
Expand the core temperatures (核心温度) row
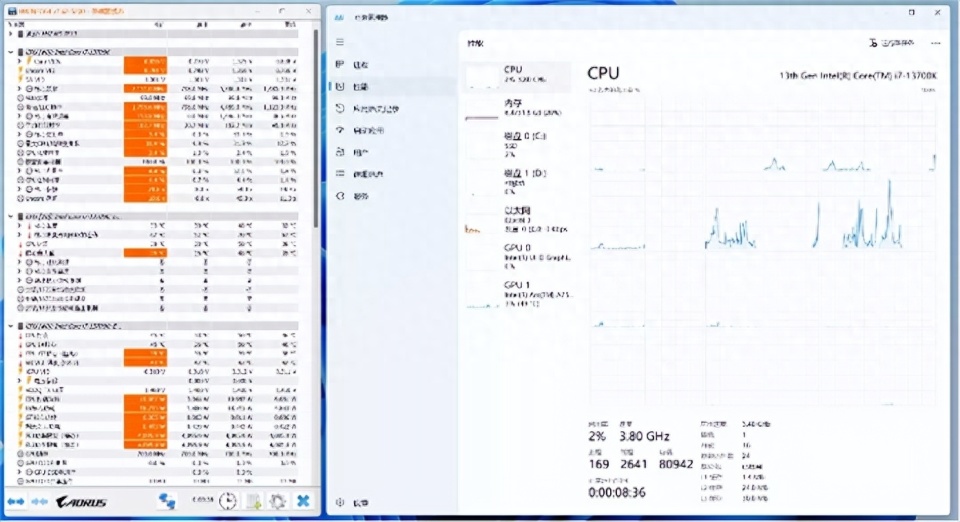click(x=20, y=225)
